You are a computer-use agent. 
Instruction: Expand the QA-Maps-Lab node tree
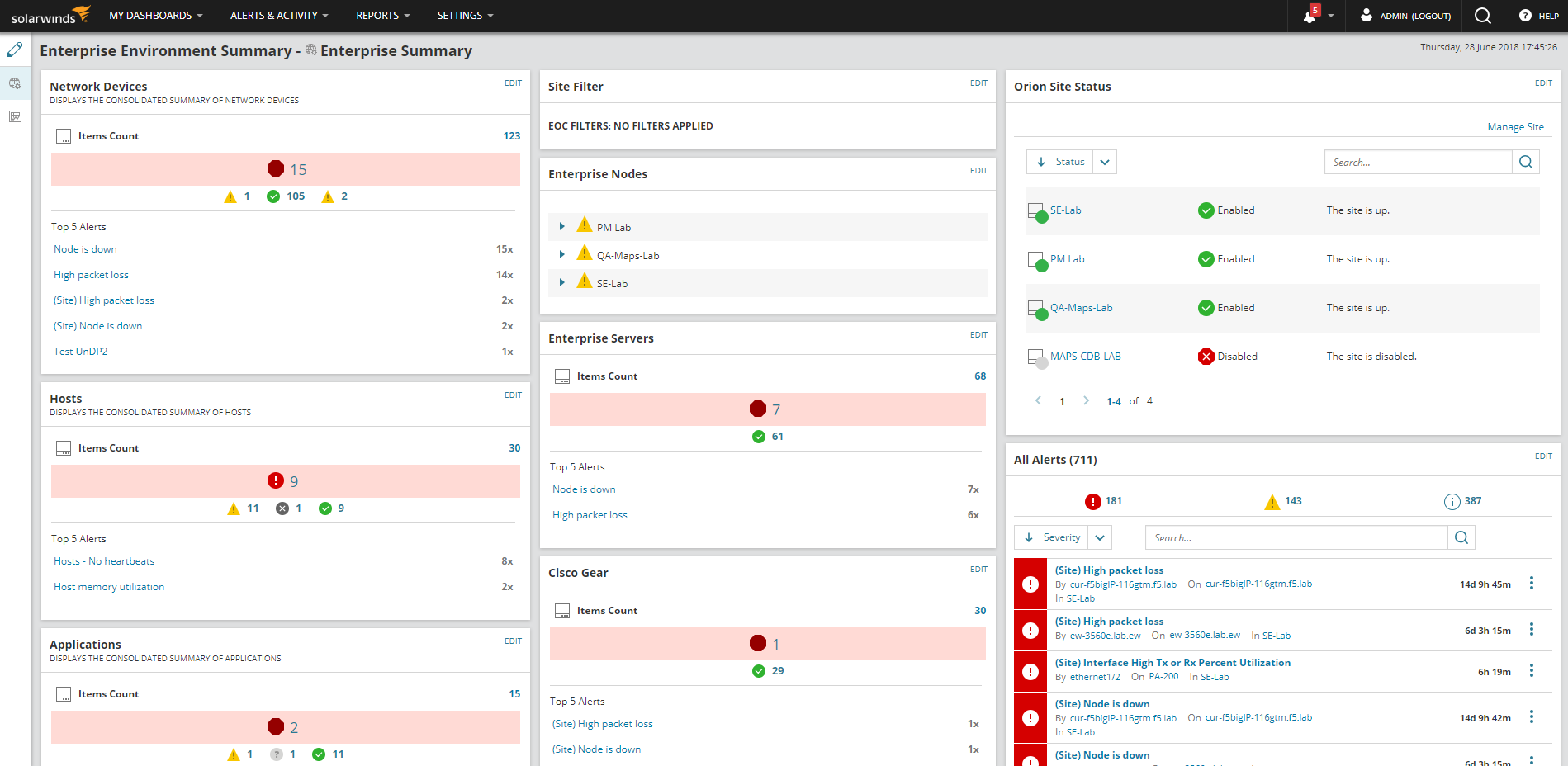pos(561,255)
